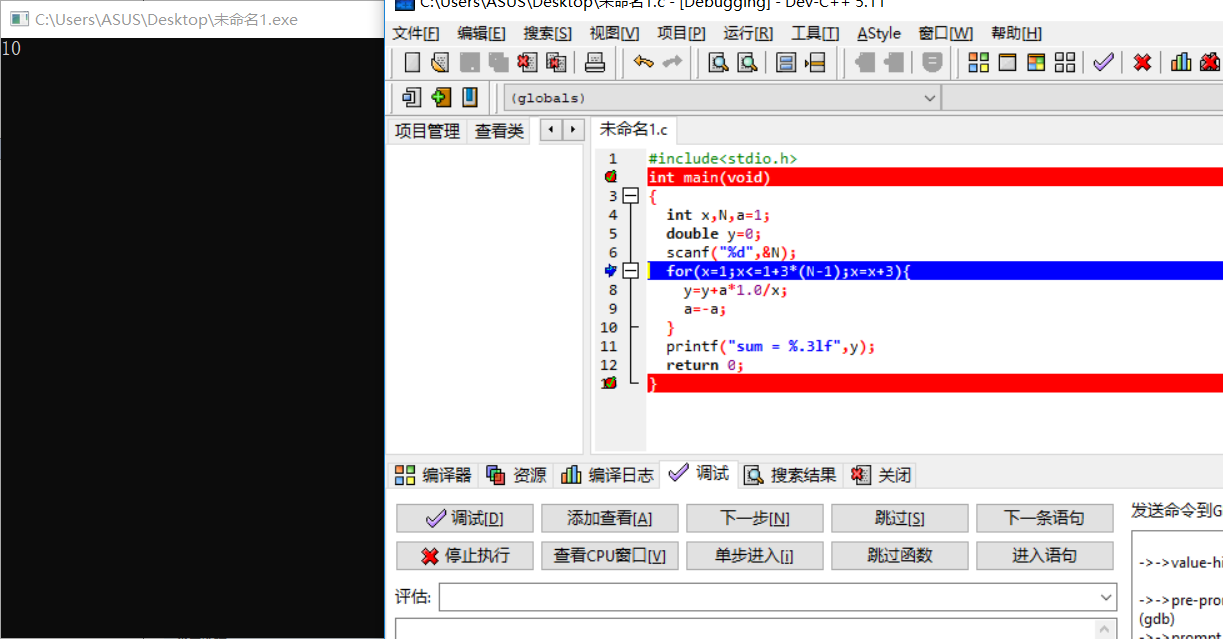Viewport: 1223px width, 639px height.
Task: Open the 工具[T] menu
Action: (x=815, y=33)
